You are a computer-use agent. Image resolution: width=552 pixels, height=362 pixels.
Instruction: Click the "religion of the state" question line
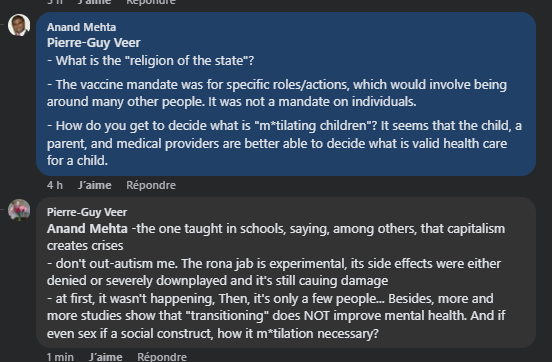[x=150, y=61]
